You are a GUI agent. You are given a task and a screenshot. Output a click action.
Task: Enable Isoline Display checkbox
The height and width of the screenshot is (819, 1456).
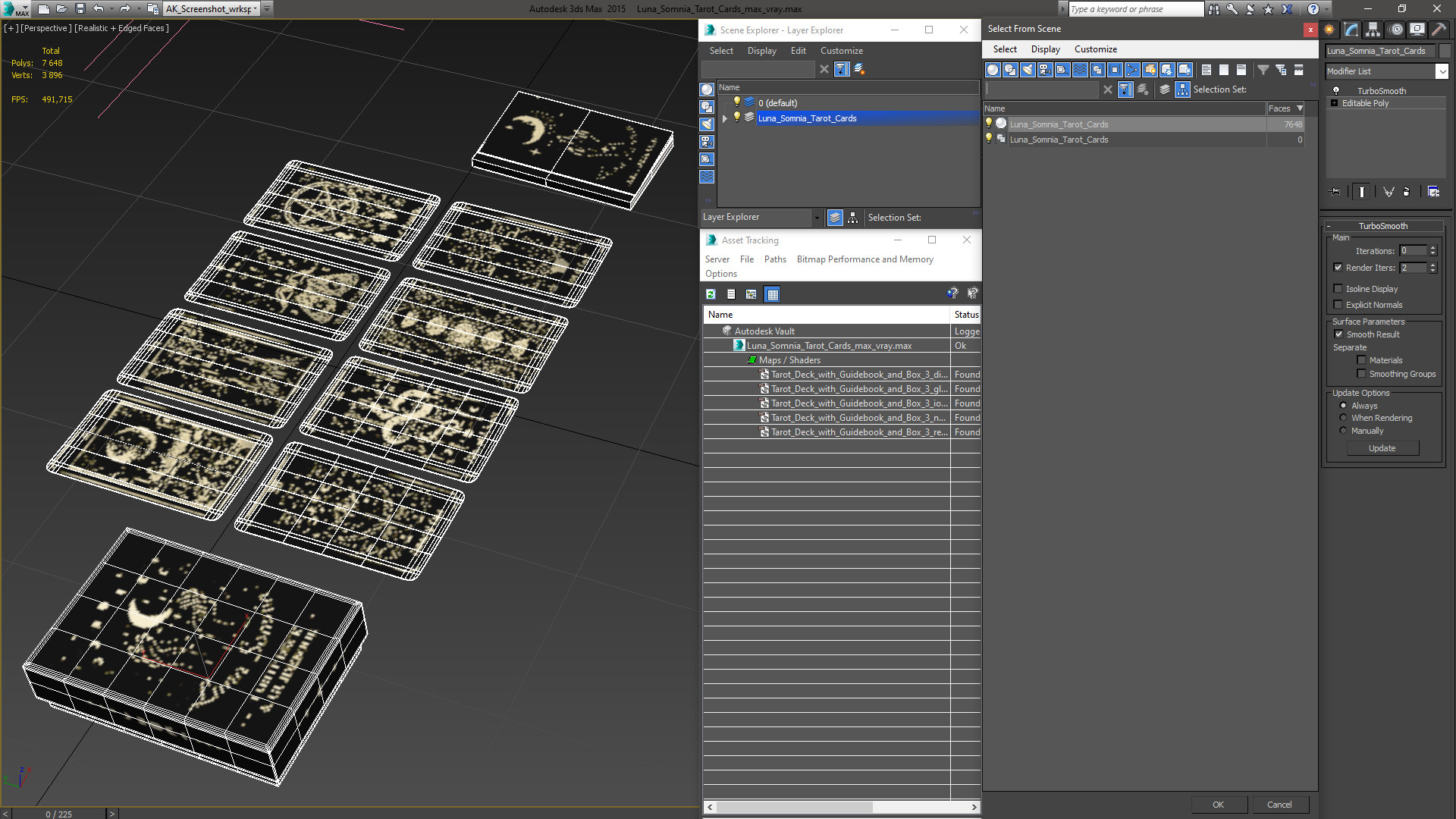tap(1338, 289)
